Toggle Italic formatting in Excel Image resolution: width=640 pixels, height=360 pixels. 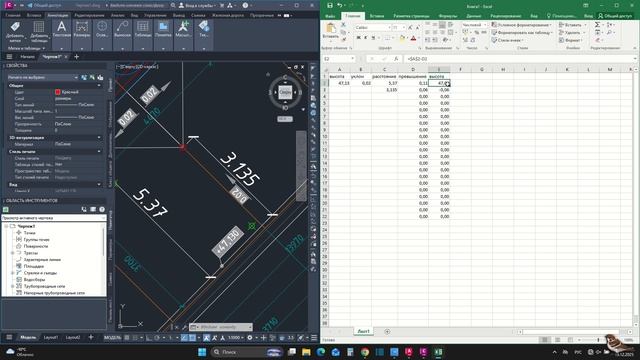(365, 38)
